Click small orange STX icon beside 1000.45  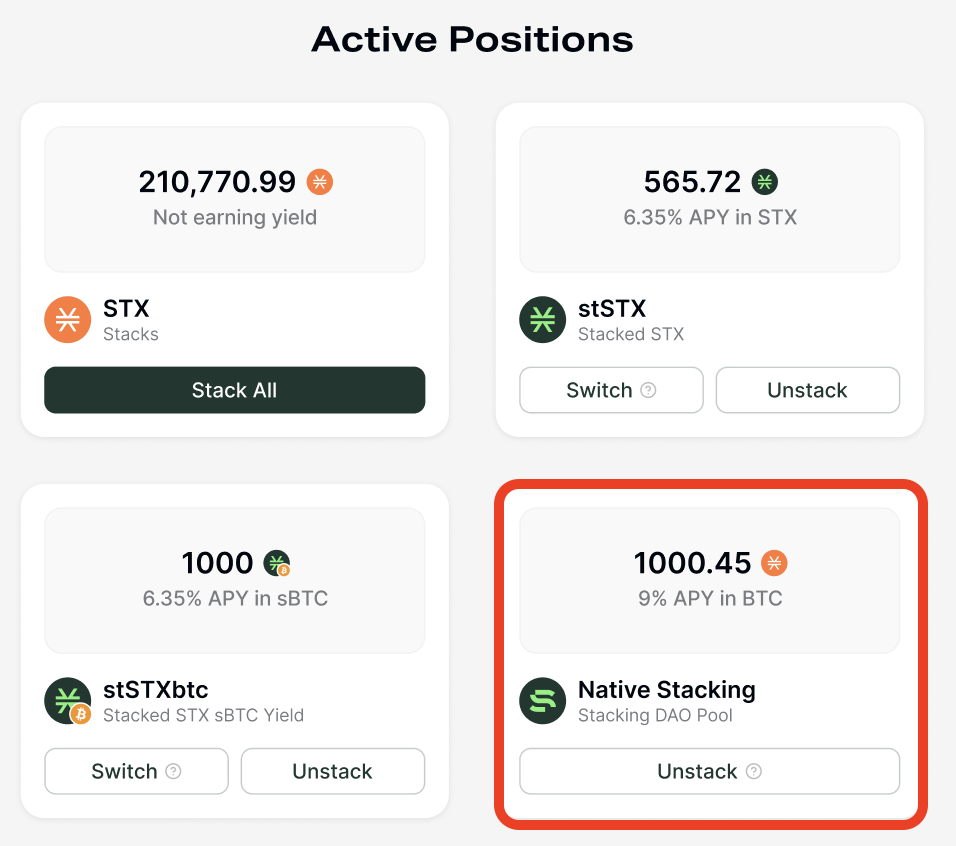(774, 563)
